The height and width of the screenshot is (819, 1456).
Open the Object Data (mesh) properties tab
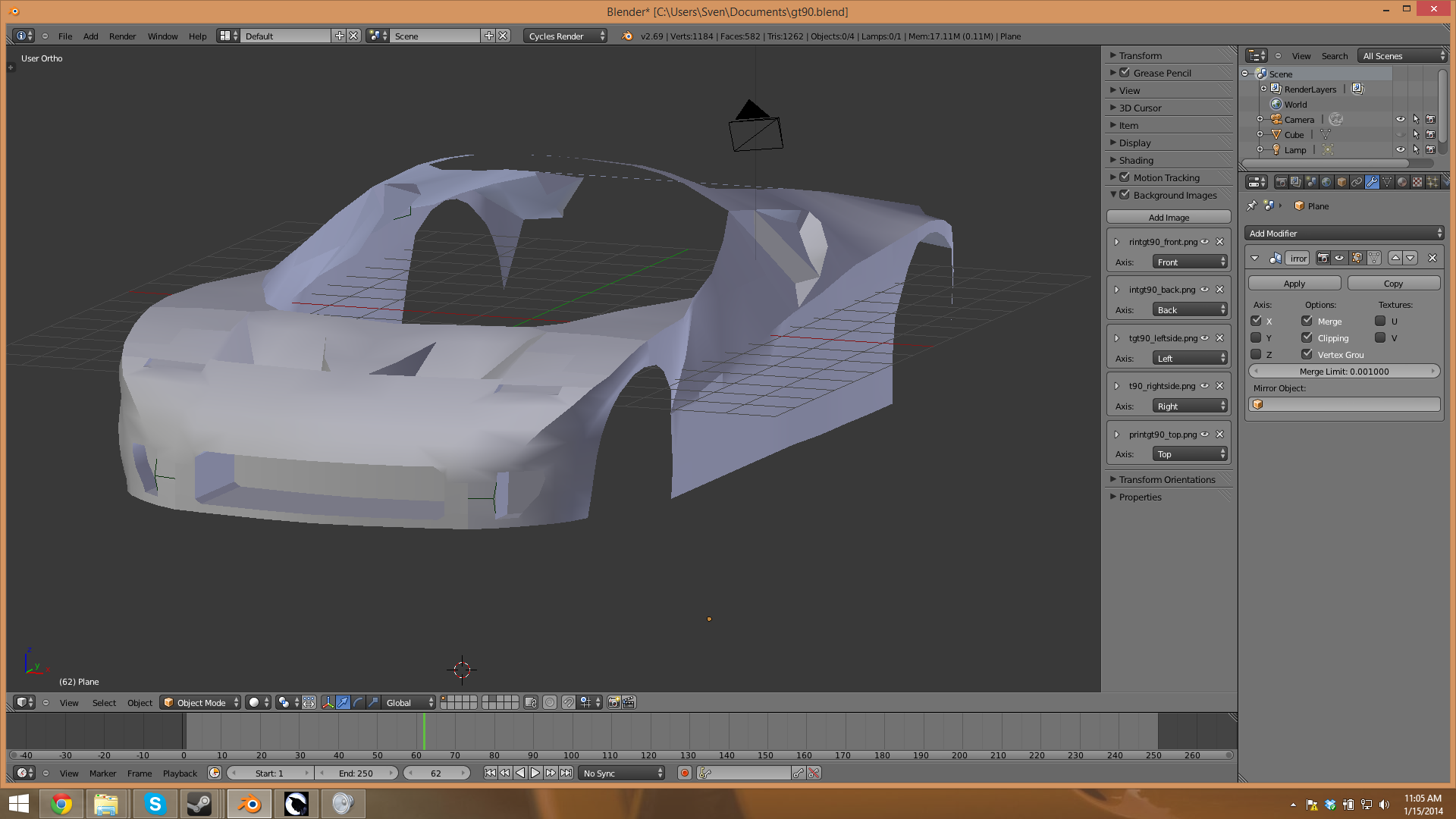pyautogui.click(x=1386, y=182)
